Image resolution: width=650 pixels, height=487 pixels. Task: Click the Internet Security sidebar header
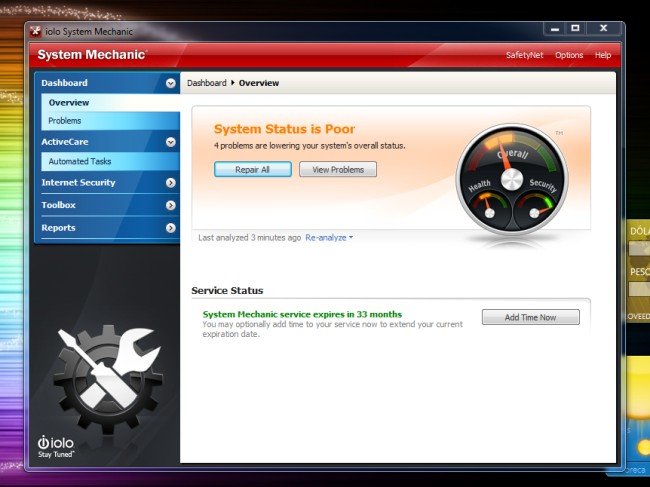click(107, 183)
